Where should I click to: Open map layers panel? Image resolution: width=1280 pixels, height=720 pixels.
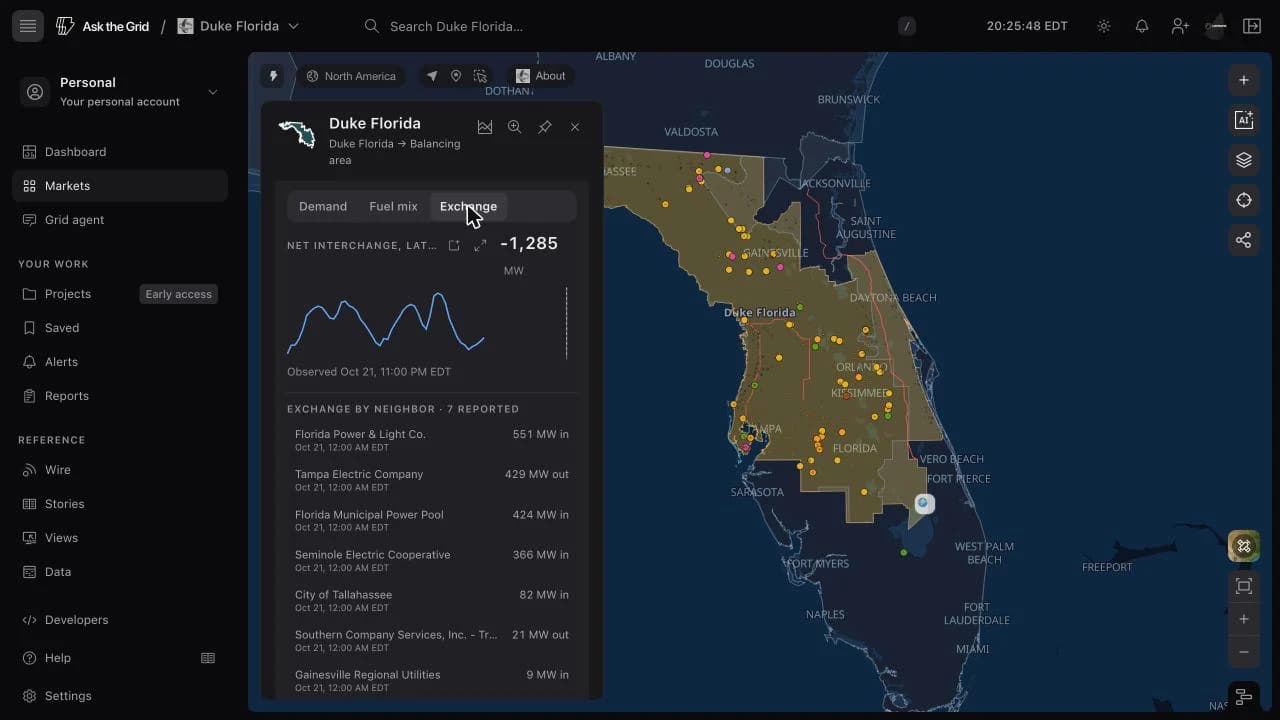(1244, 160)
